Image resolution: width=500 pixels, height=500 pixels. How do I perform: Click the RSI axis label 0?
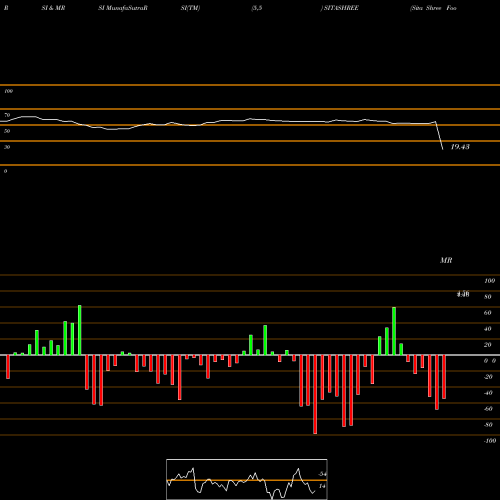(5, 171)
